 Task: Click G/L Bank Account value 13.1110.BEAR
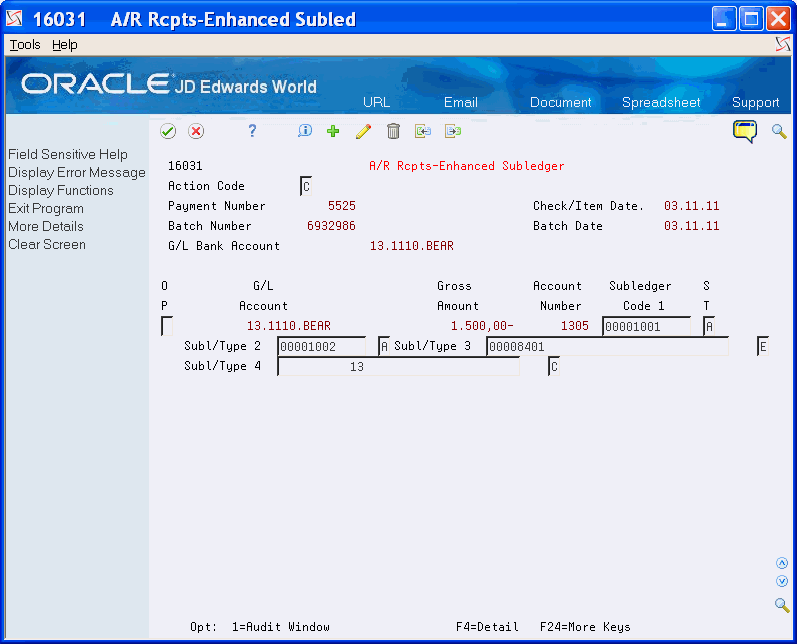(x=412, y=246)
